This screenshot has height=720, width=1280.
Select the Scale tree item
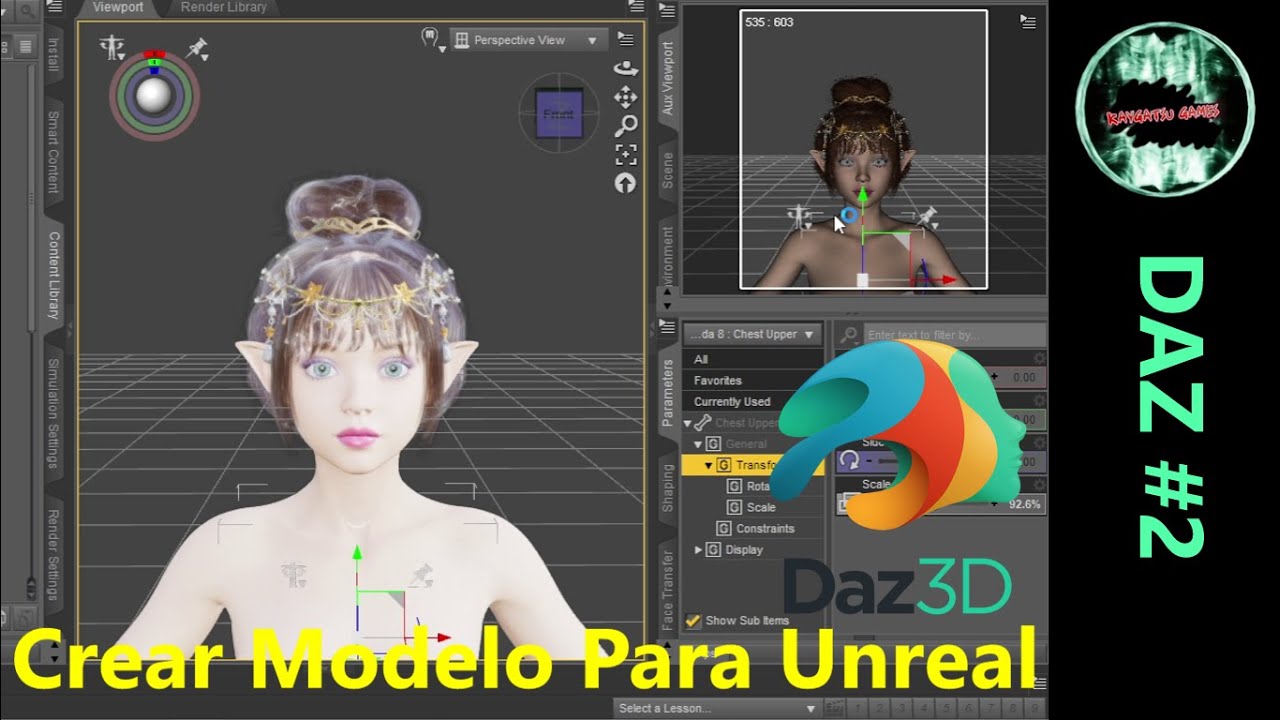(x=761, y=507)
